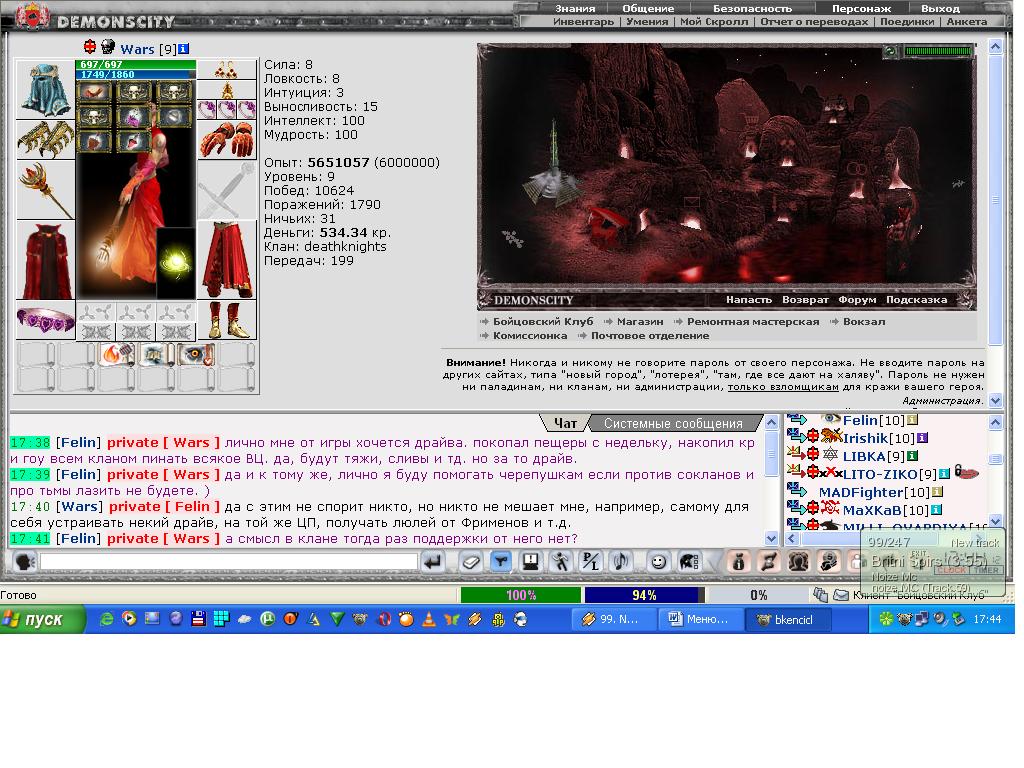Toggle chat sound icon
1024x768 pixels.
point(621,562)
